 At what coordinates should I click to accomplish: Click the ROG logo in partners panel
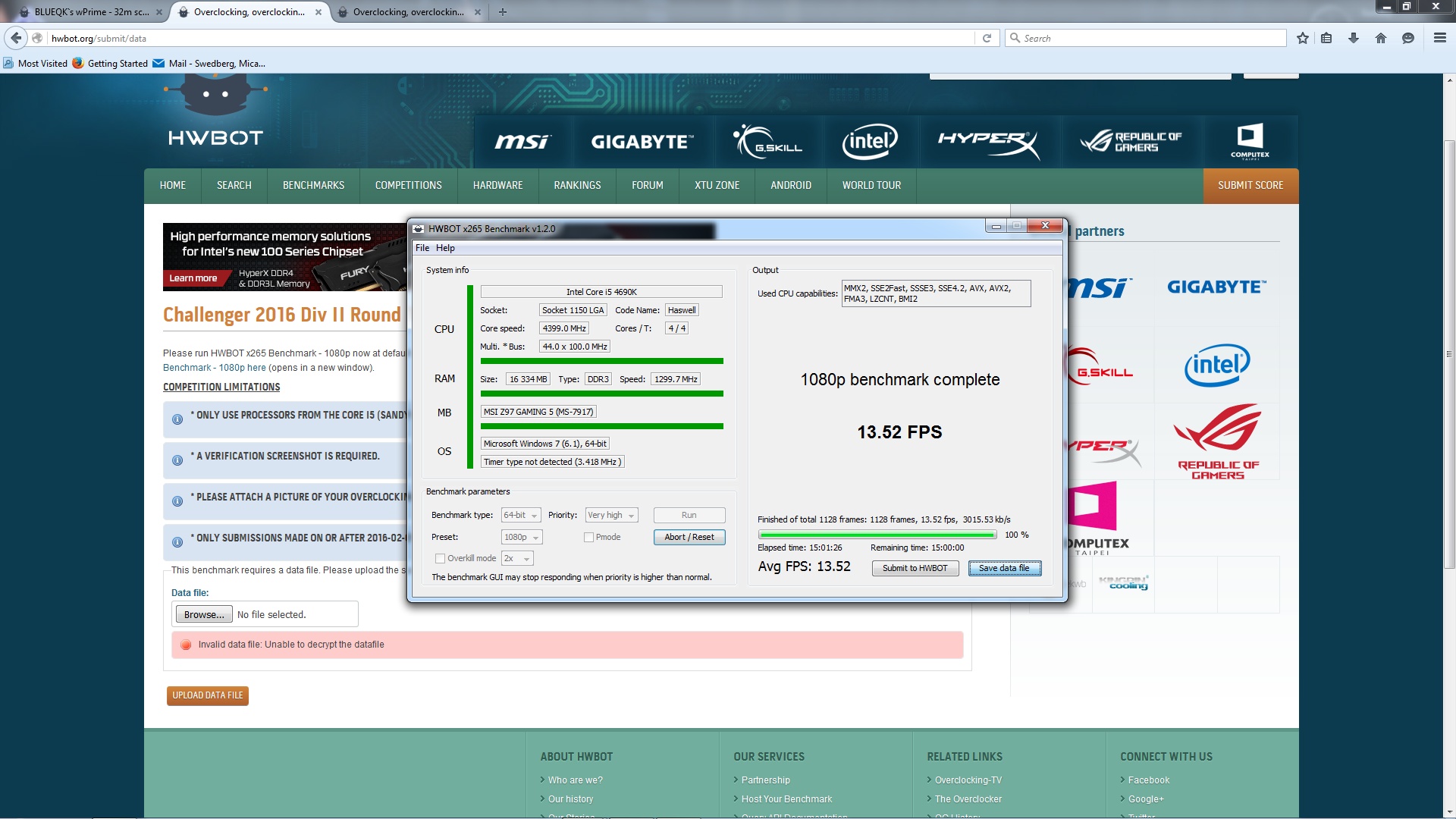[x=1216, y=441]
